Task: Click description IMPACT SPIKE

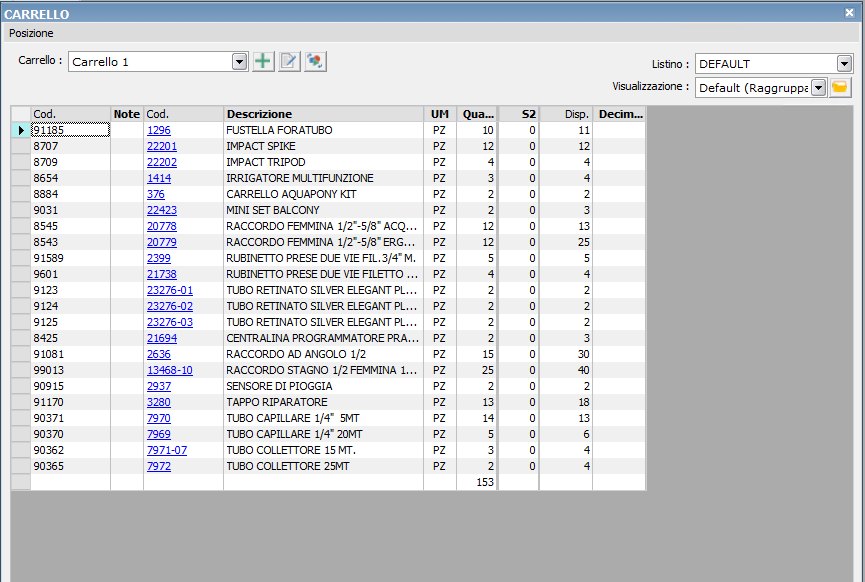Action: [261, 146]
